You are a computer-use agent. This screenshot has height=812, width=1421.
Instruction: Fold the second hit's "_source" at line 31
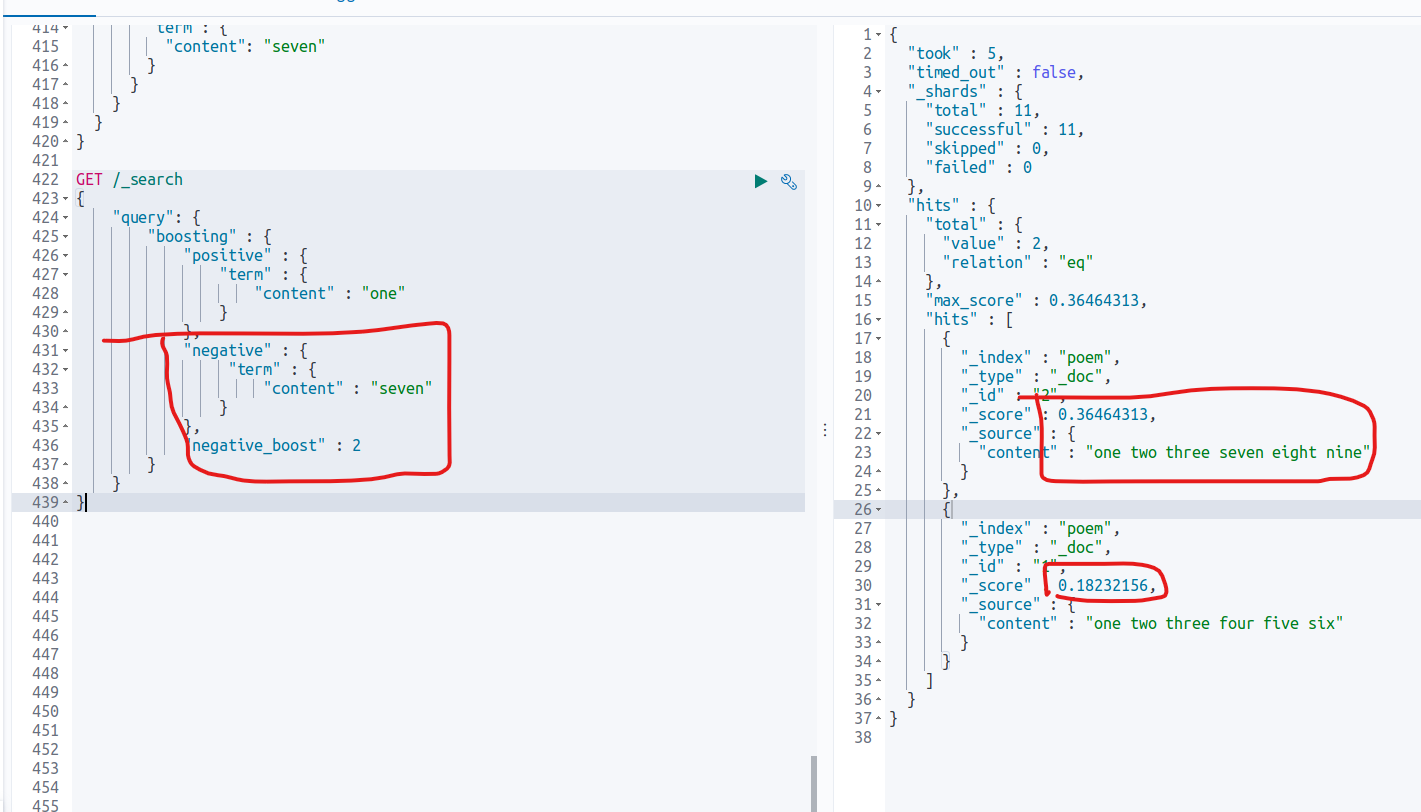click(879, 605)
